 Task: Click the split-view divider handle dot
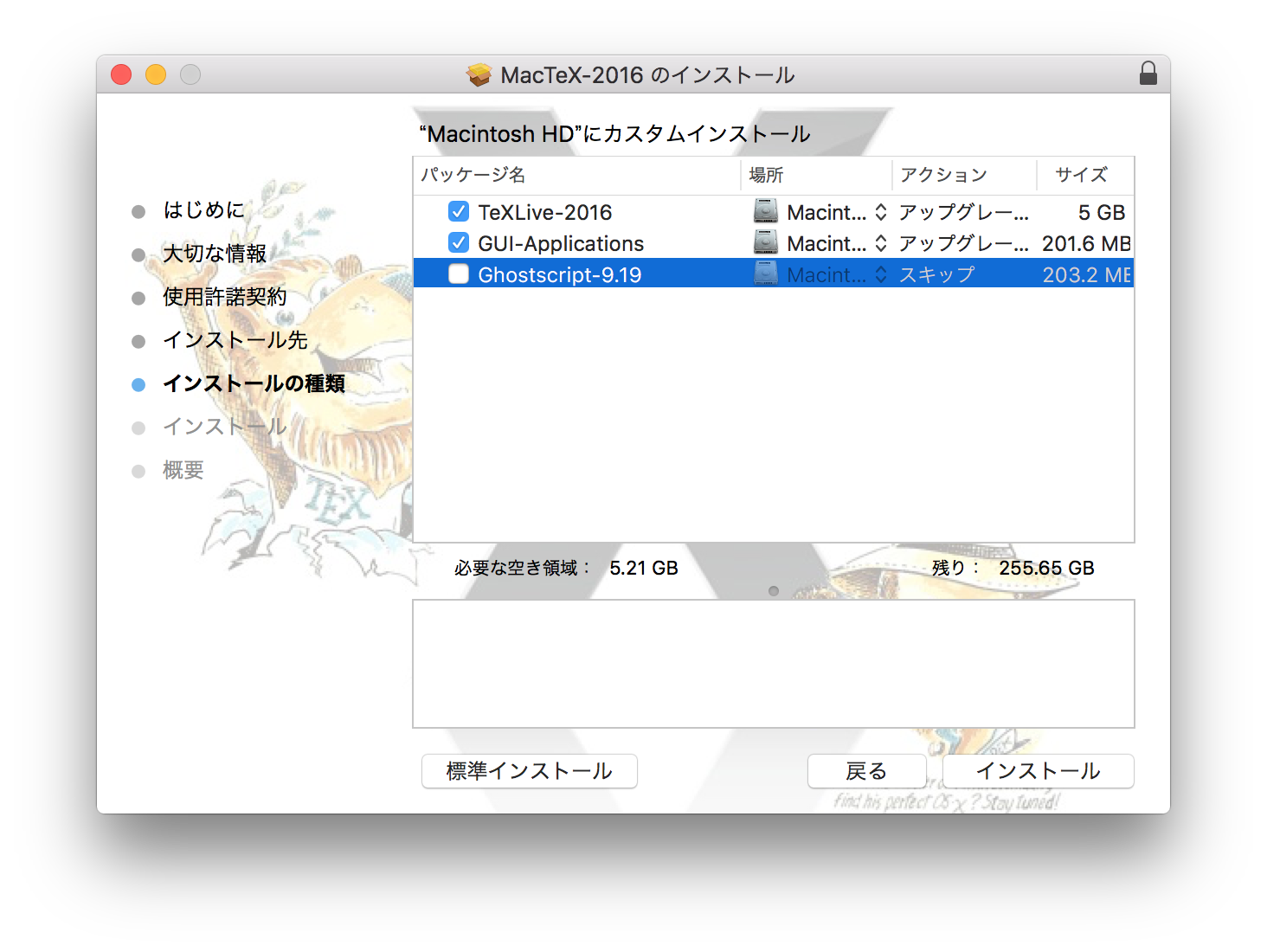pyautogui.click(x=774, y=591)
